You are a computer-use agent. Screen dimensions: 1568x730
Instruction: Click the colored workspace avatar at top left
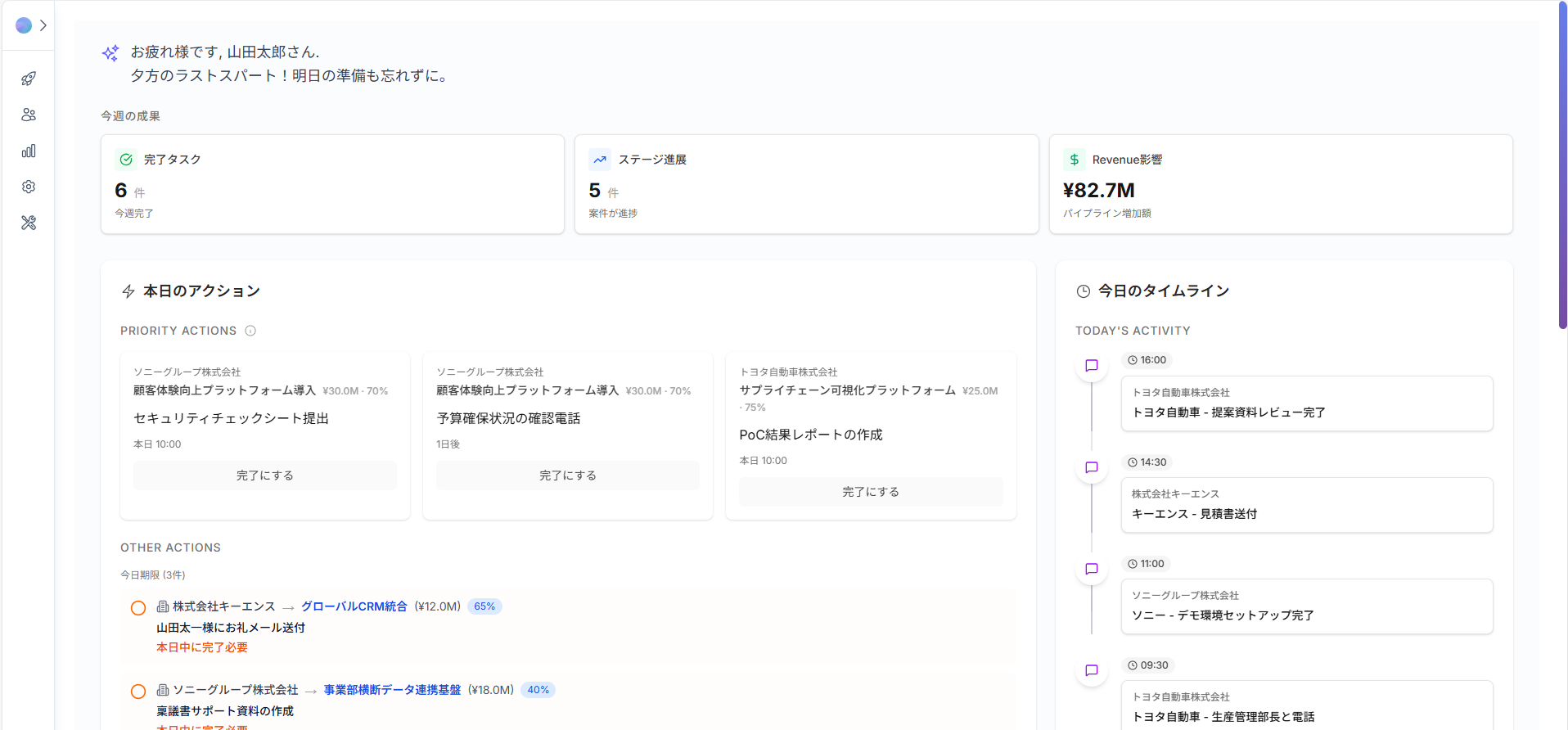click(x=24, y=25)
